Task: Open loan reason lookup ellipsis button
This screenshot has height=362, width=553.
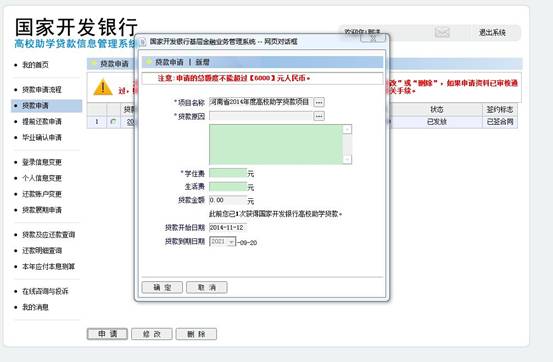Action: pyautogui.click(x=319, y=116)
